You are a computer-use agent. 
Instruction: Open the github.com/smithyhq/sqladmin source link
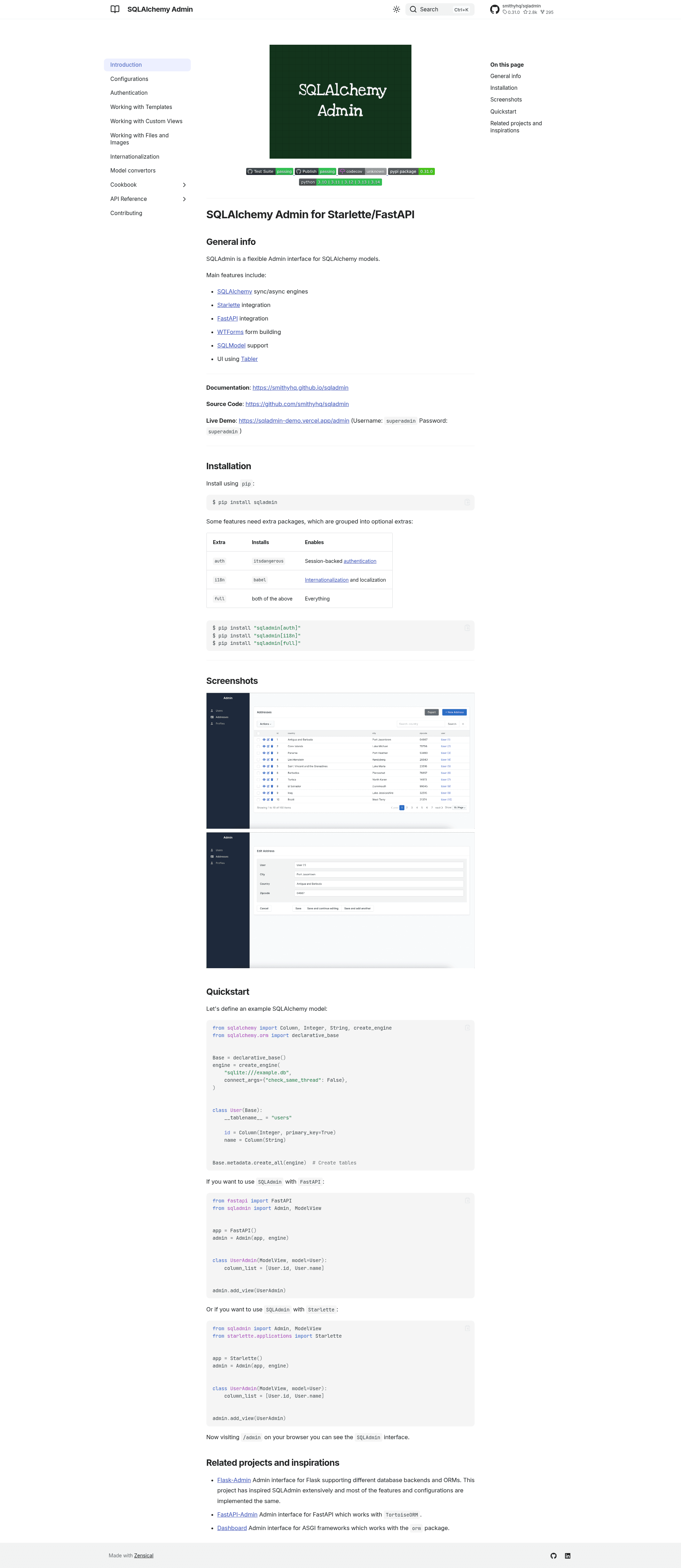click(x=297, y=404)
